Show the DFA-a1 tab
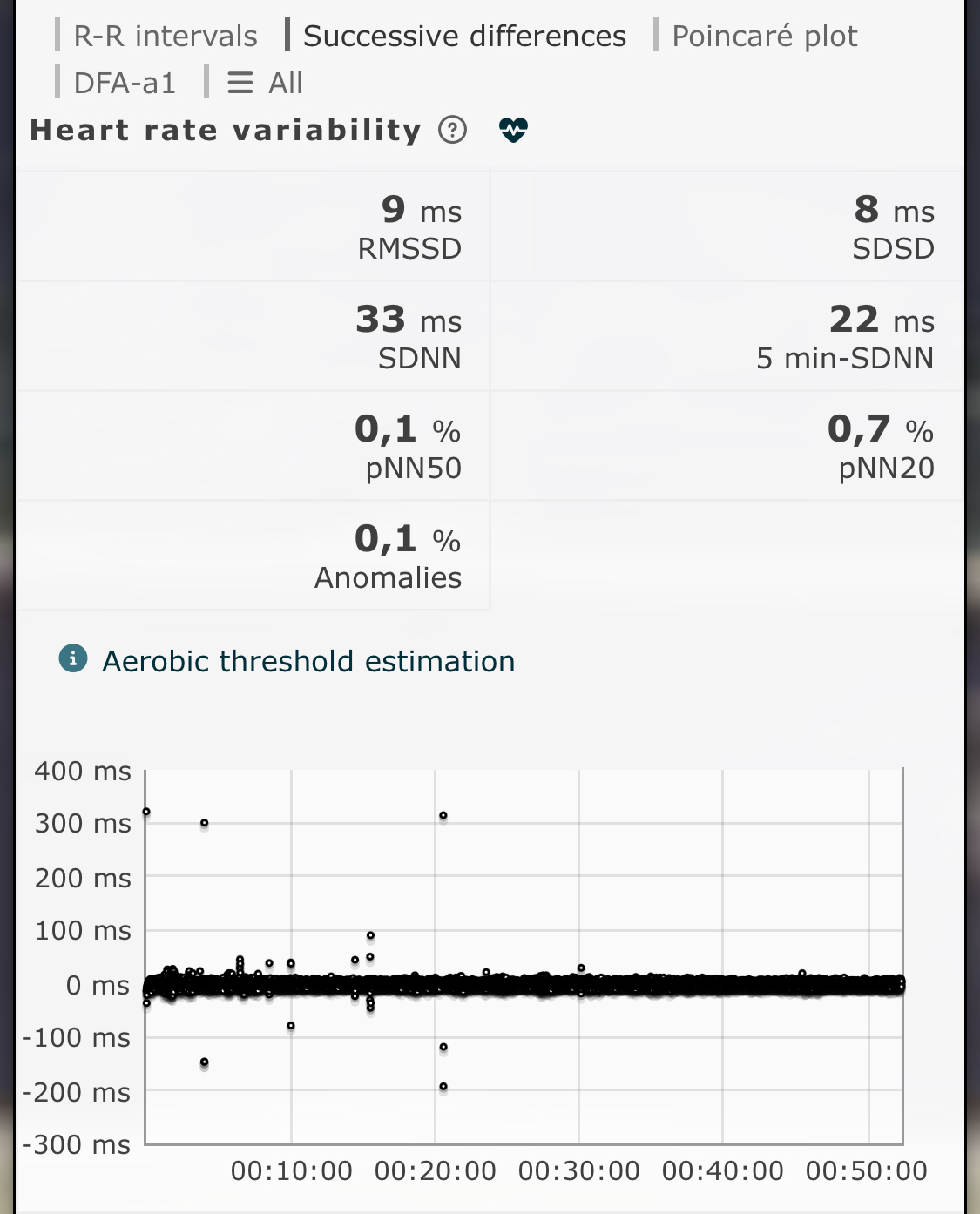980x1214 pixels. [125, 83]
